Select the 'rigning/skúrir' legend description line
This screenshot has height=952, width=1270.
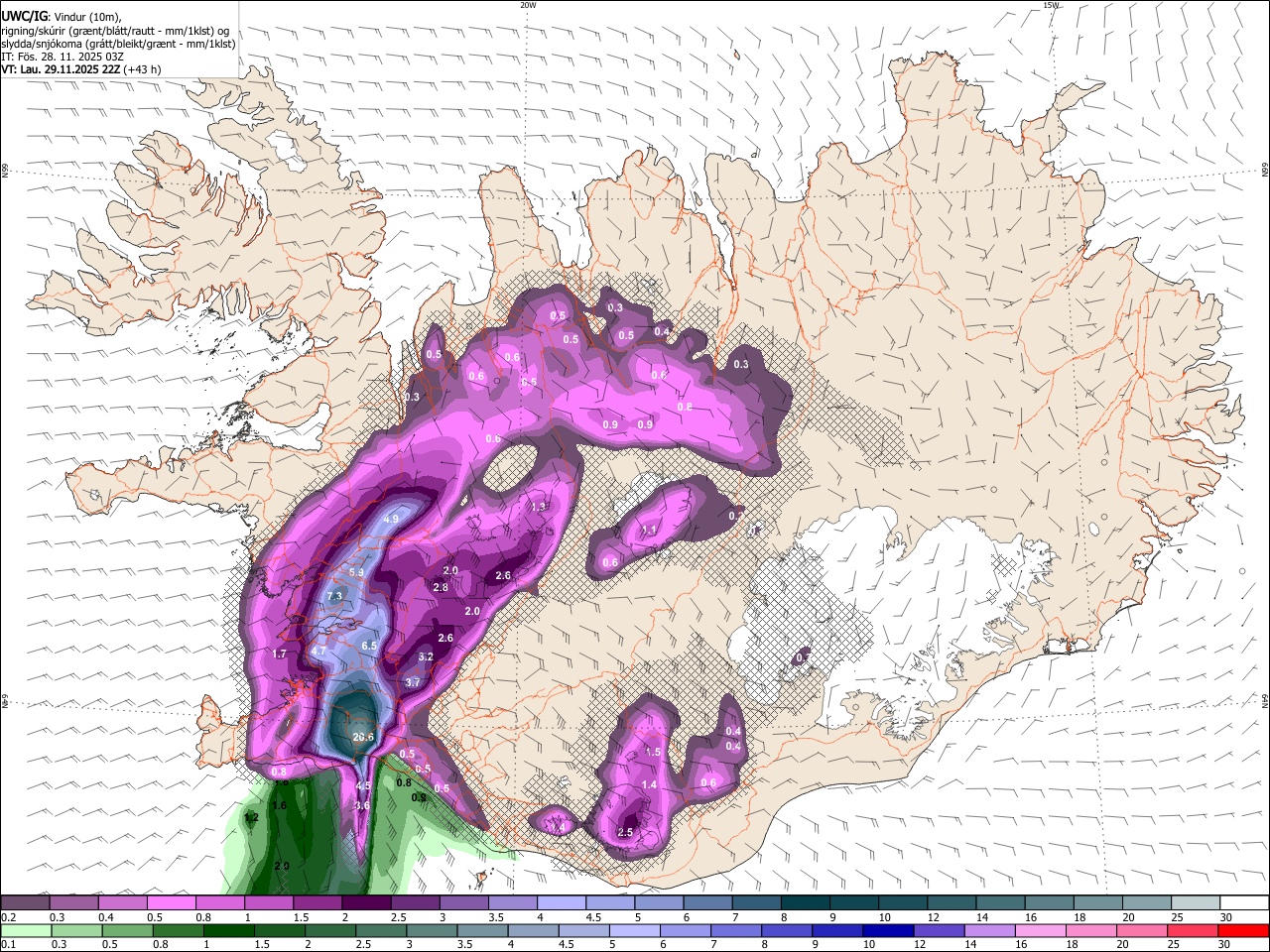115,30
